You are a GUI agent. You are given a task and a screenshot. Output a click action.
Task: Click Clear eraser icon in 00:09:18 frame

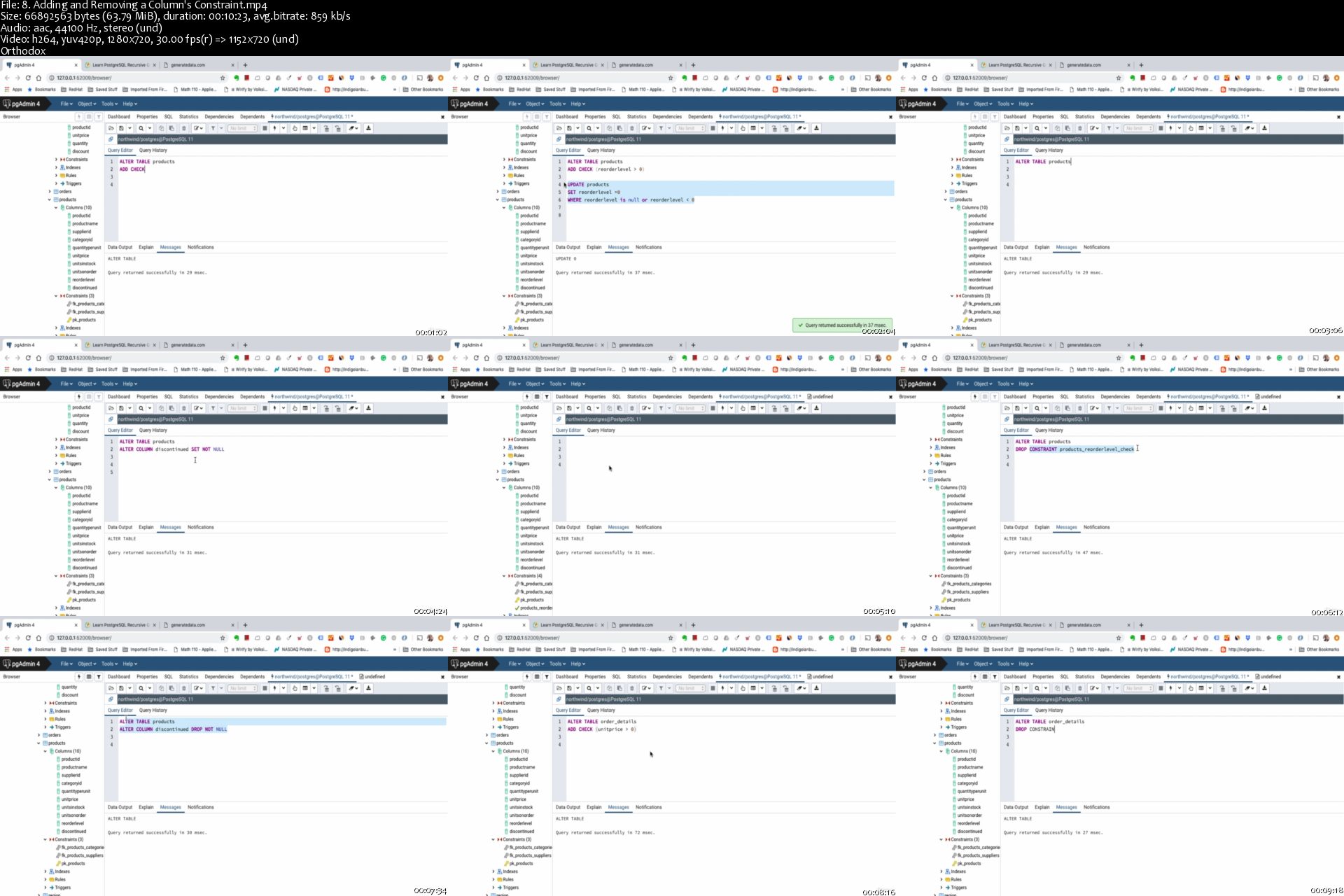point(1249,688)
